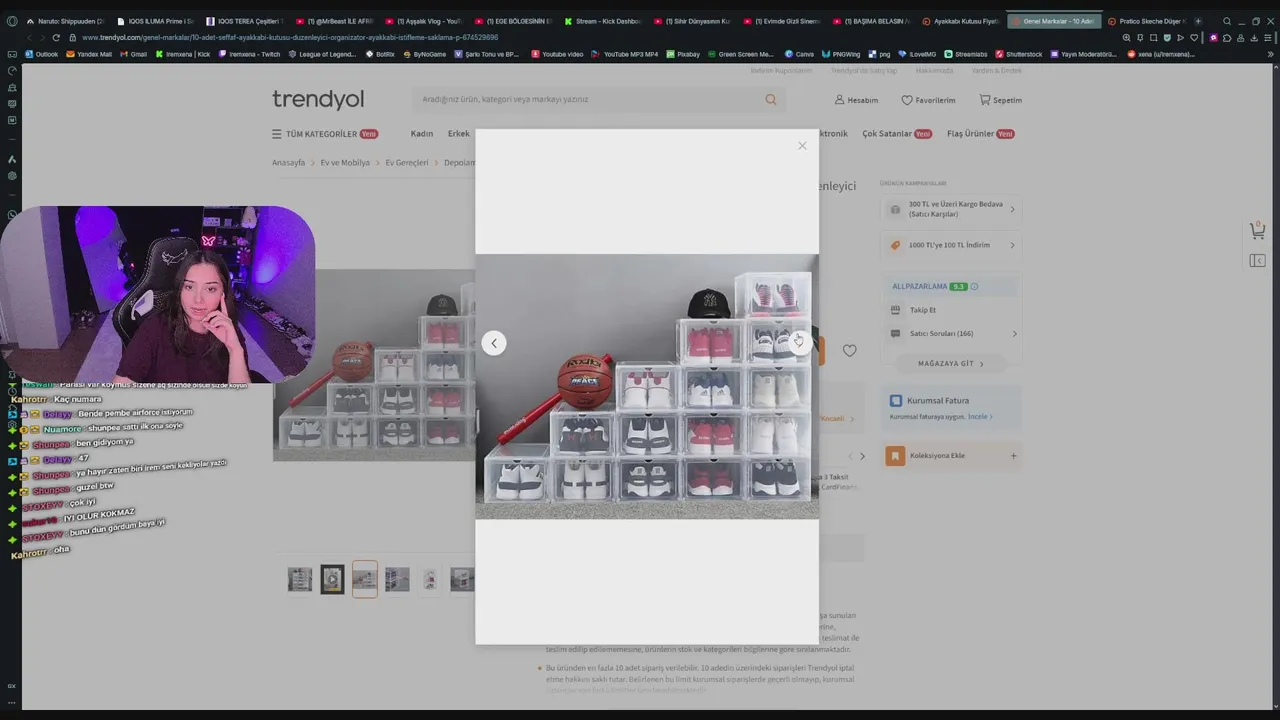Play the video thumbnail

332,579
